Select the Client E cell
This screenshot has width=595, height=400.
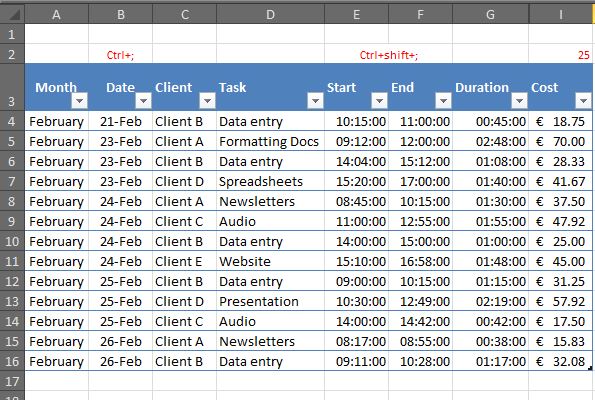pos(184,261)
